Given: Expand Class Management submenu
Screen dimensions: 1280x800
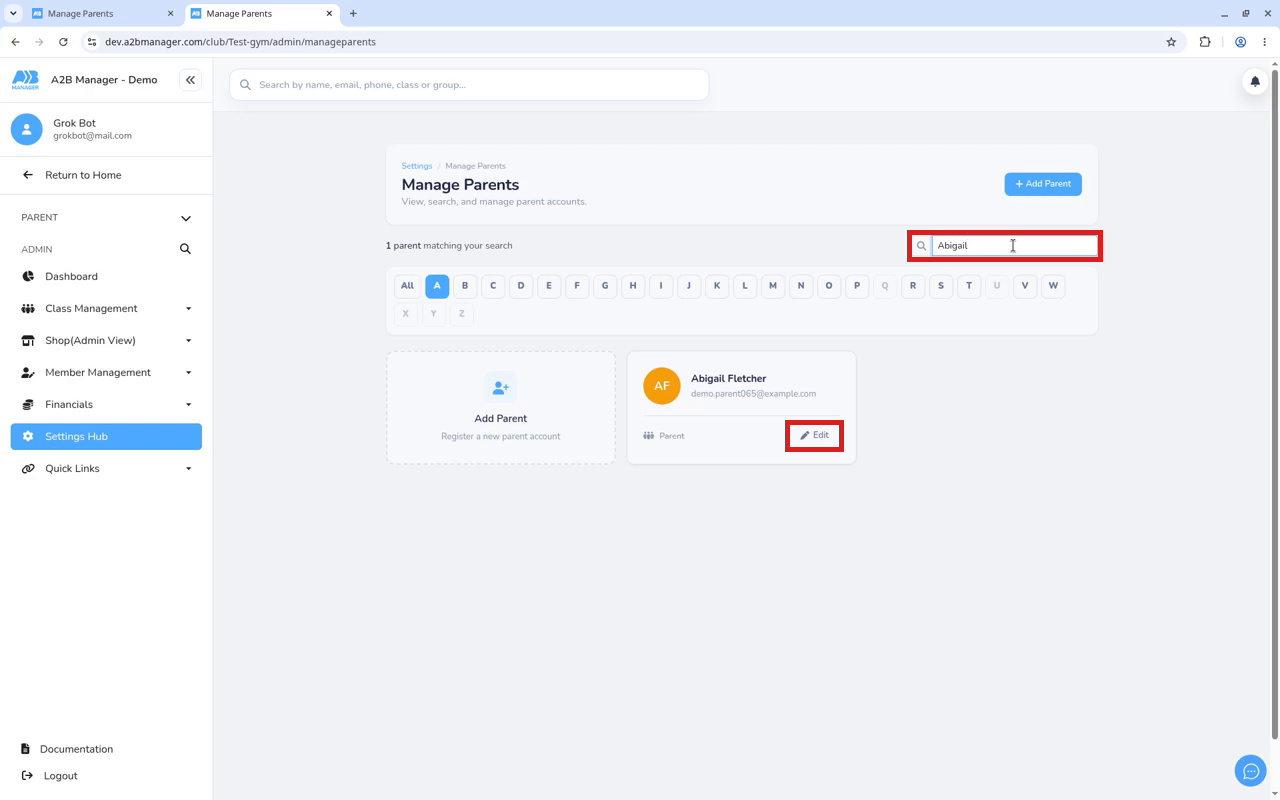Looking at the screenshot, I should coord(188,309).
